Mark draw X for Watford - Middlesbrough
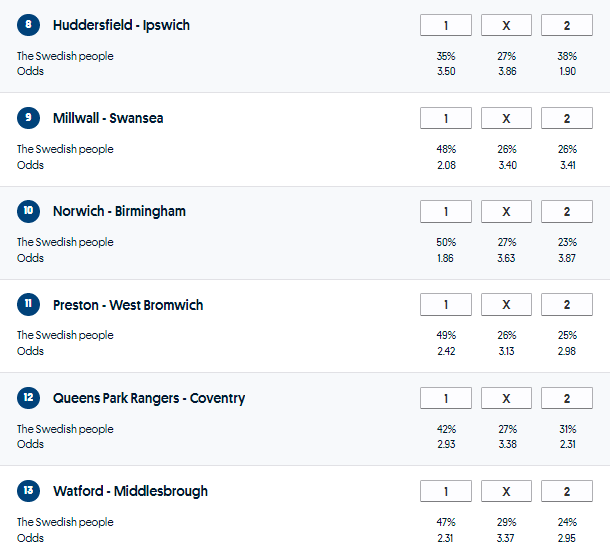This screenshot has width=610, height=559. [506, 491]
